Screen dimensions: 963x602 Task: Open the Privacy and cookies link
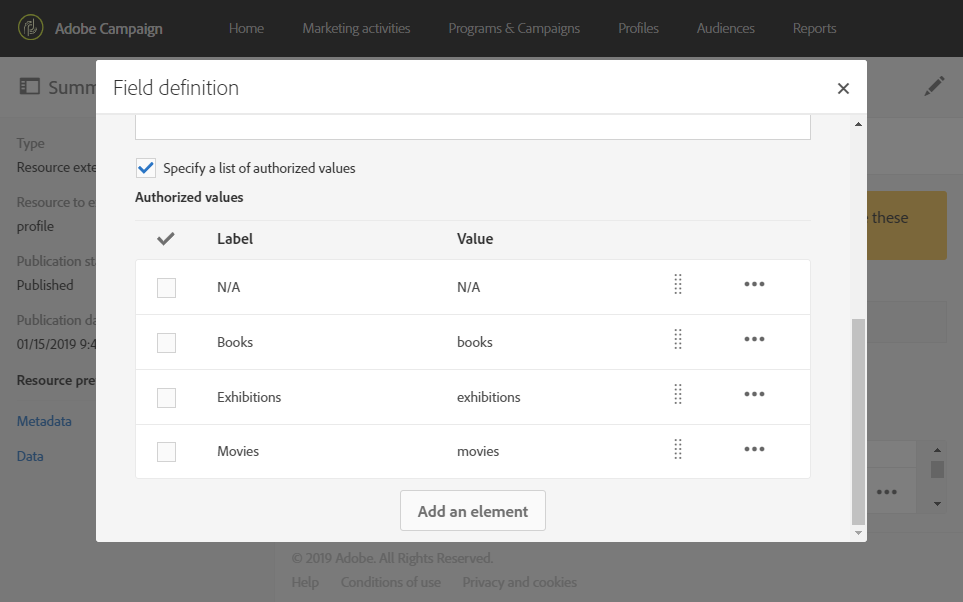(519, 582)
